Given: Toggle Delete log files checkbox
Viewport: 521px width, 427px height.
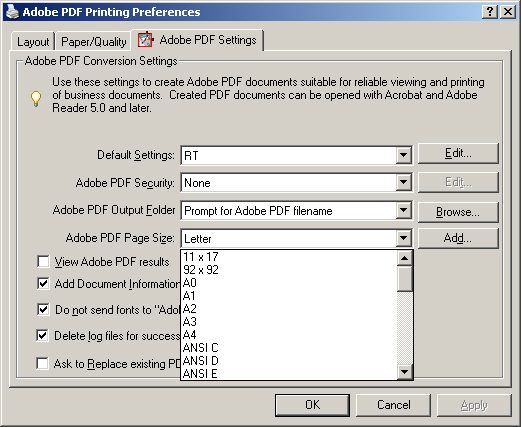Looking at the screenshot, I should click(43, 335).
